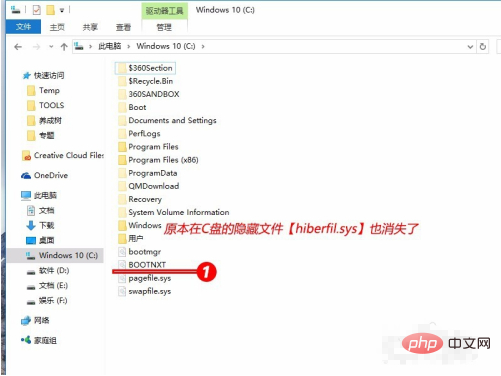Click the back navigation arrow
The image size is (501, 376).
(18, 47)
